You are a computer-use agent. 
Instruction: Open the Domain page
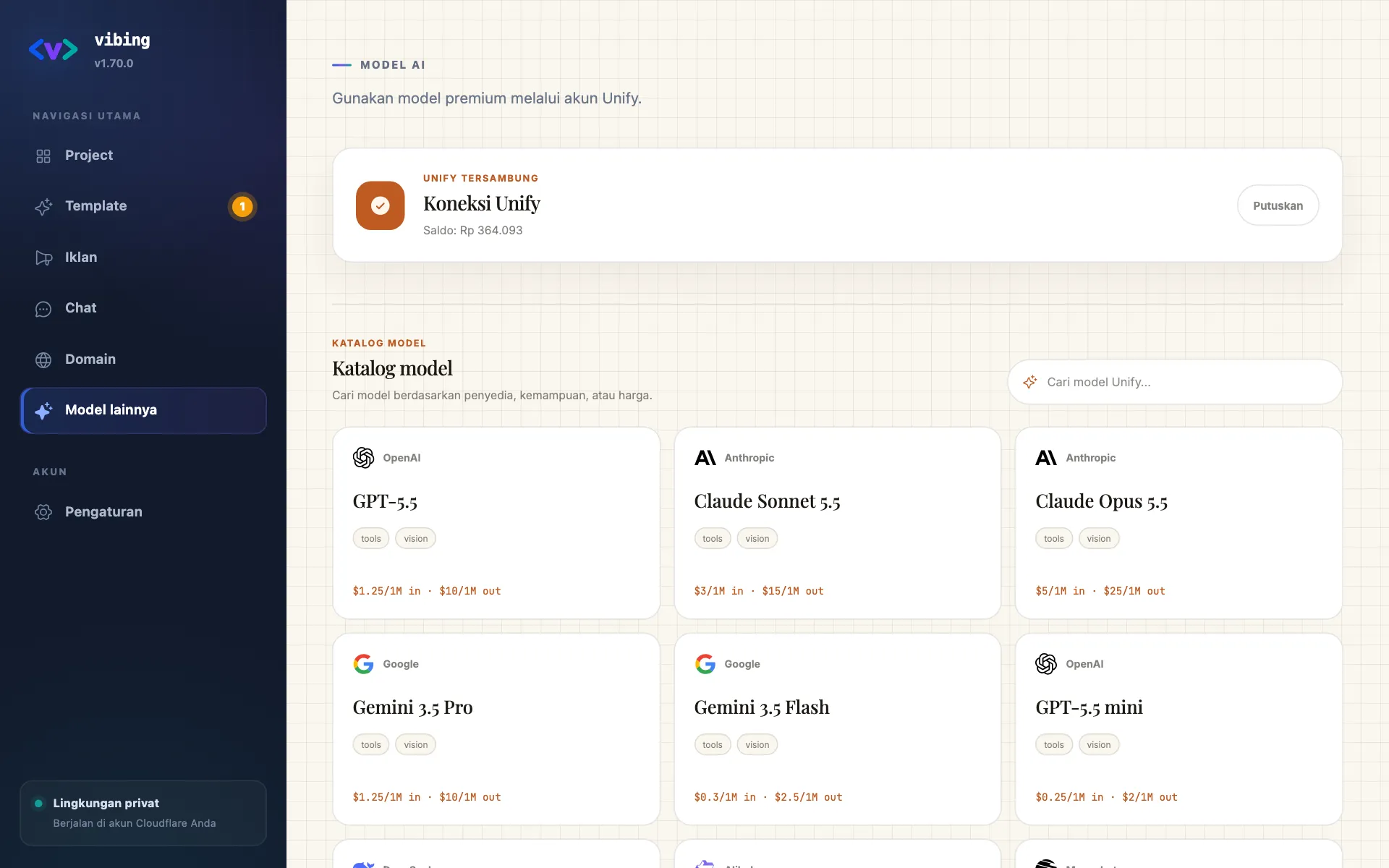point(143,359)
